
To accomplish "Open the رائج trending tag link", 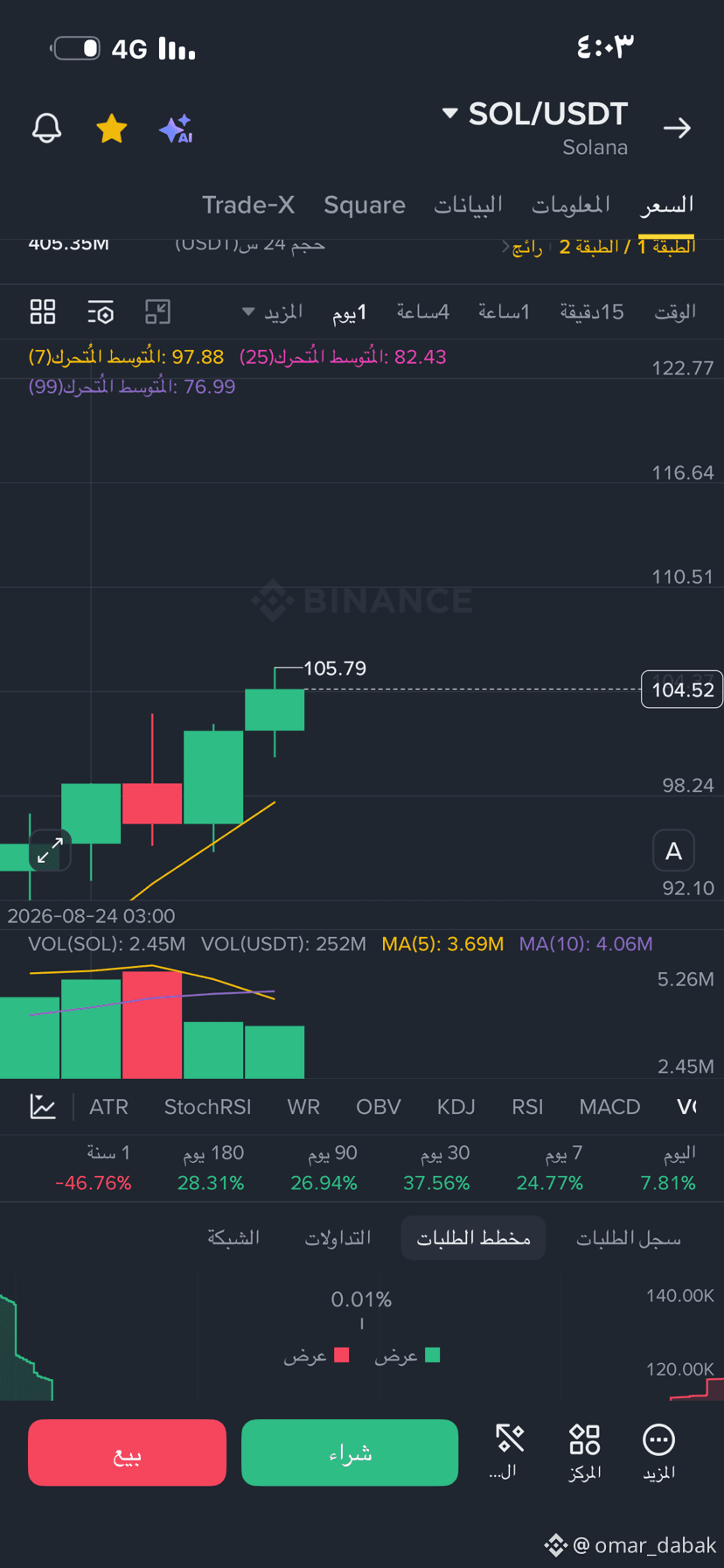I will pyautogui.click(x=523, y=248).
